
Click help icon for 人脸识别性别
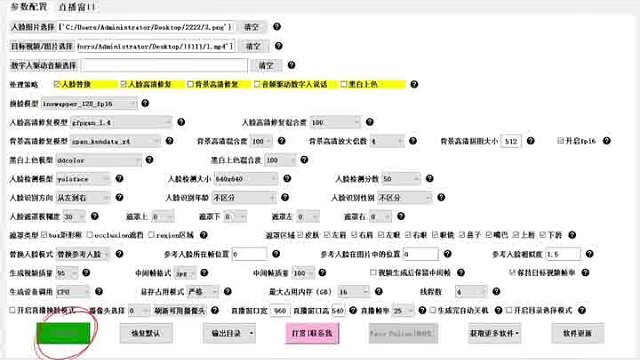click(x=441, y=198)
